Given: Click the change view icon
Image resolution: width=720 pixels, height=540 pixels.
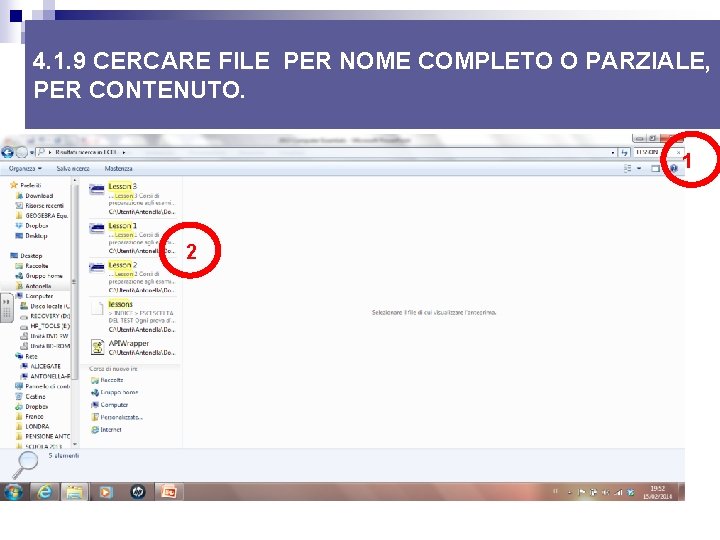Looking at the screenshot, I should pyautogui.click(x=628, y=169).
